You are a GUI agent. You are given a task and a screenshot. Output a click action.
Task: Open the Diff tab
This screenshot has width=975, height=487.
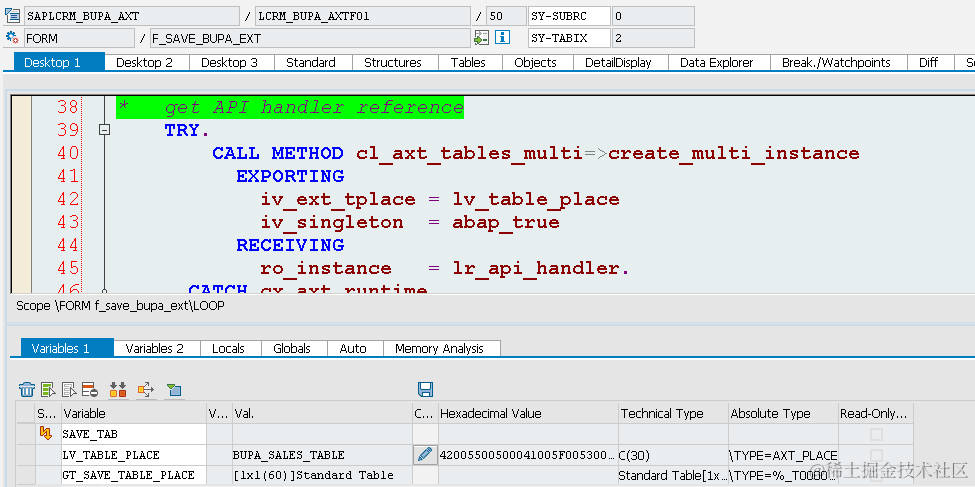click(928, 62)
